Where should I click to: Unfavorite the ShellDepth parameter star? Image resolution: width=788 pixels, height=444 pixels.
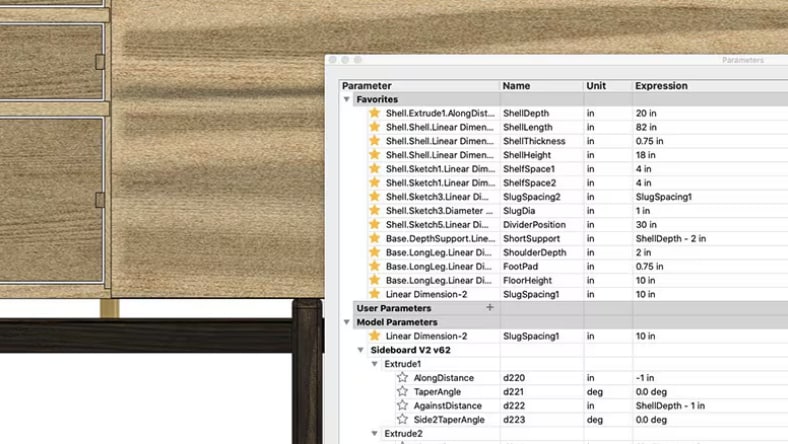coord(375,114)
